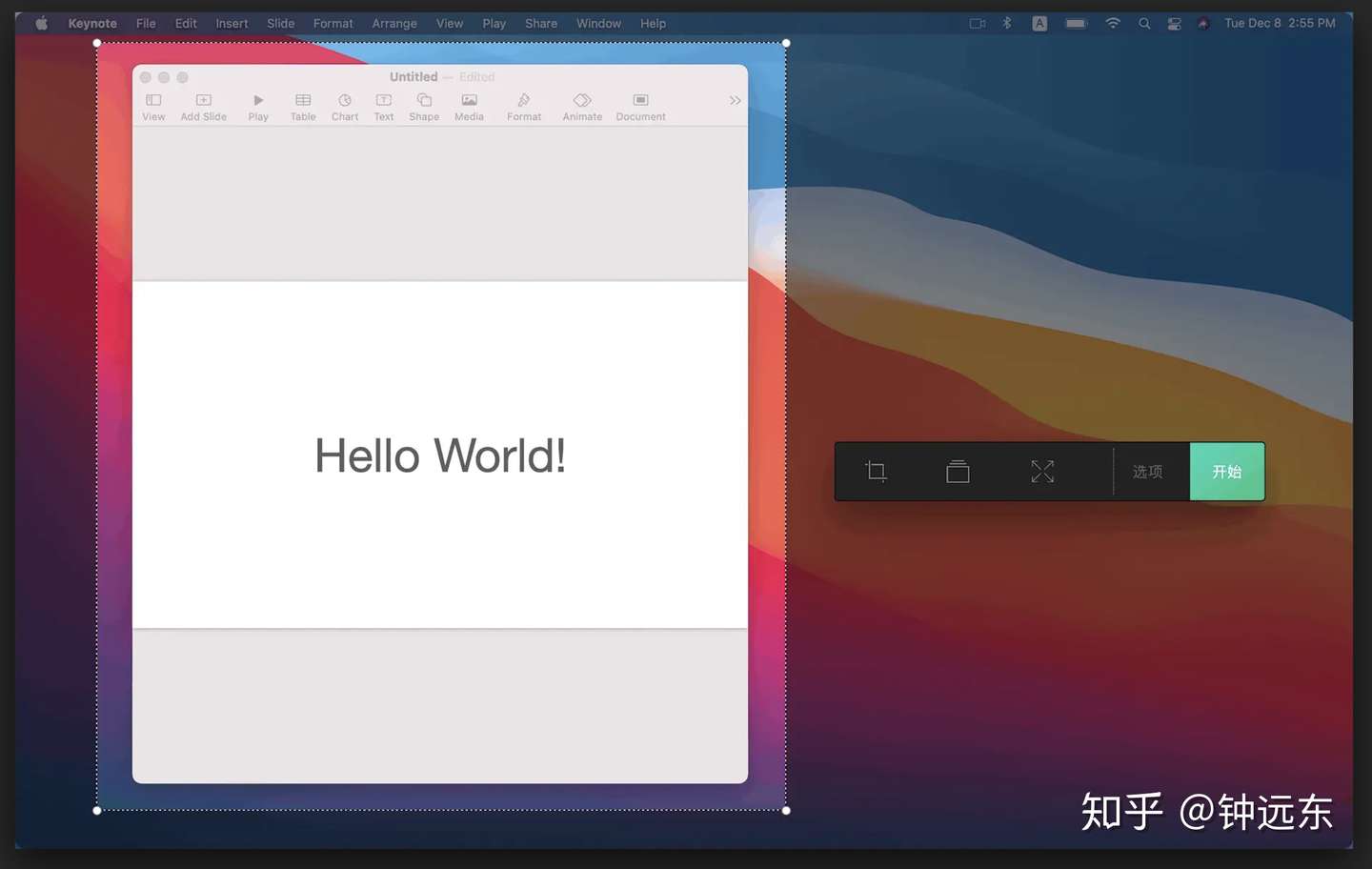Open the Document inspector
Image resolution: width=1372 pixels, height=869 pixels.
tap(640, 107)
